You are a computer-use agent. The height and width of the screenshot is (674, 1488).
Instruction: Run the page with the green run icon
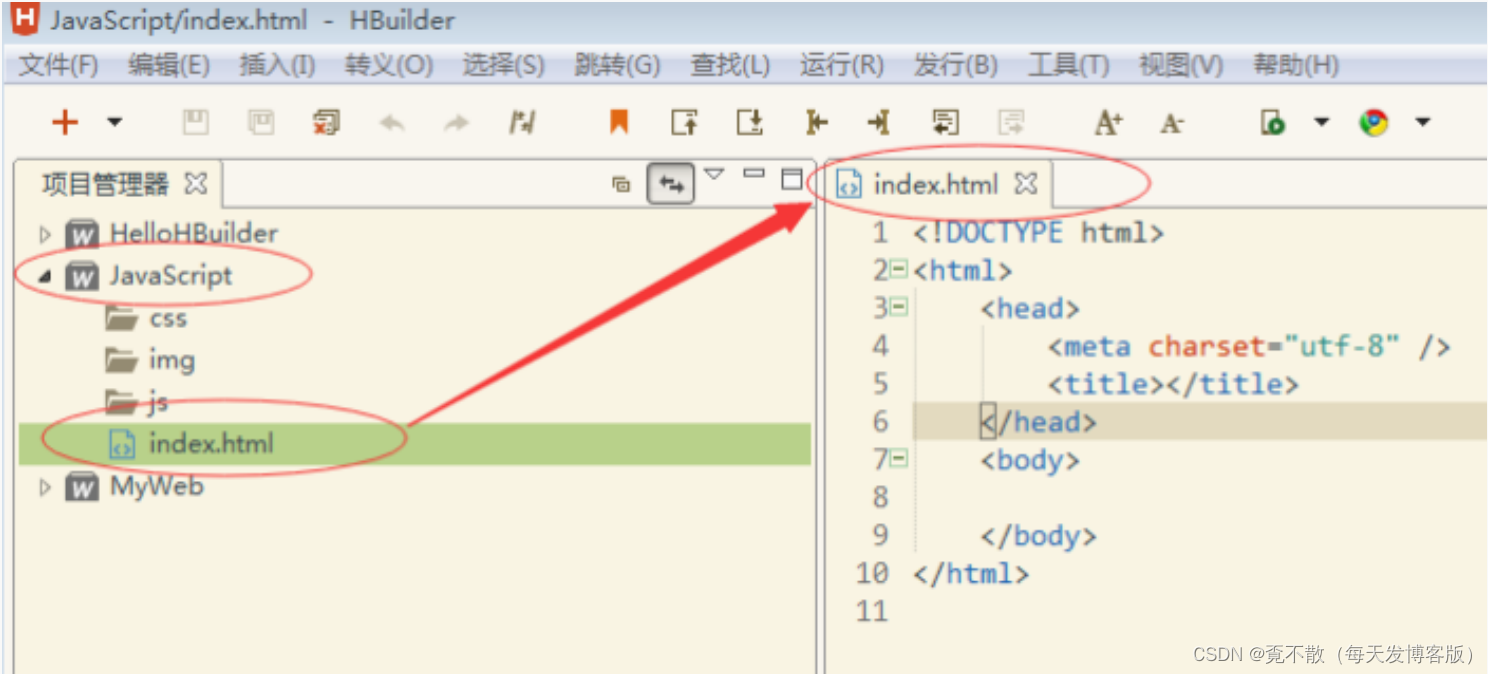pyautogui.click(x=1272, y=122)
